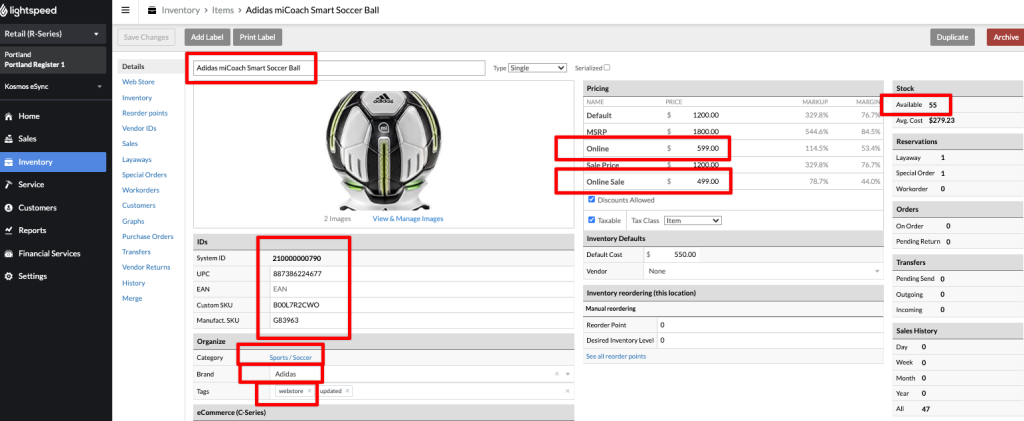Click the Customers person icon
Viewport: 1024px width, 421px height.
coord(8,208)
